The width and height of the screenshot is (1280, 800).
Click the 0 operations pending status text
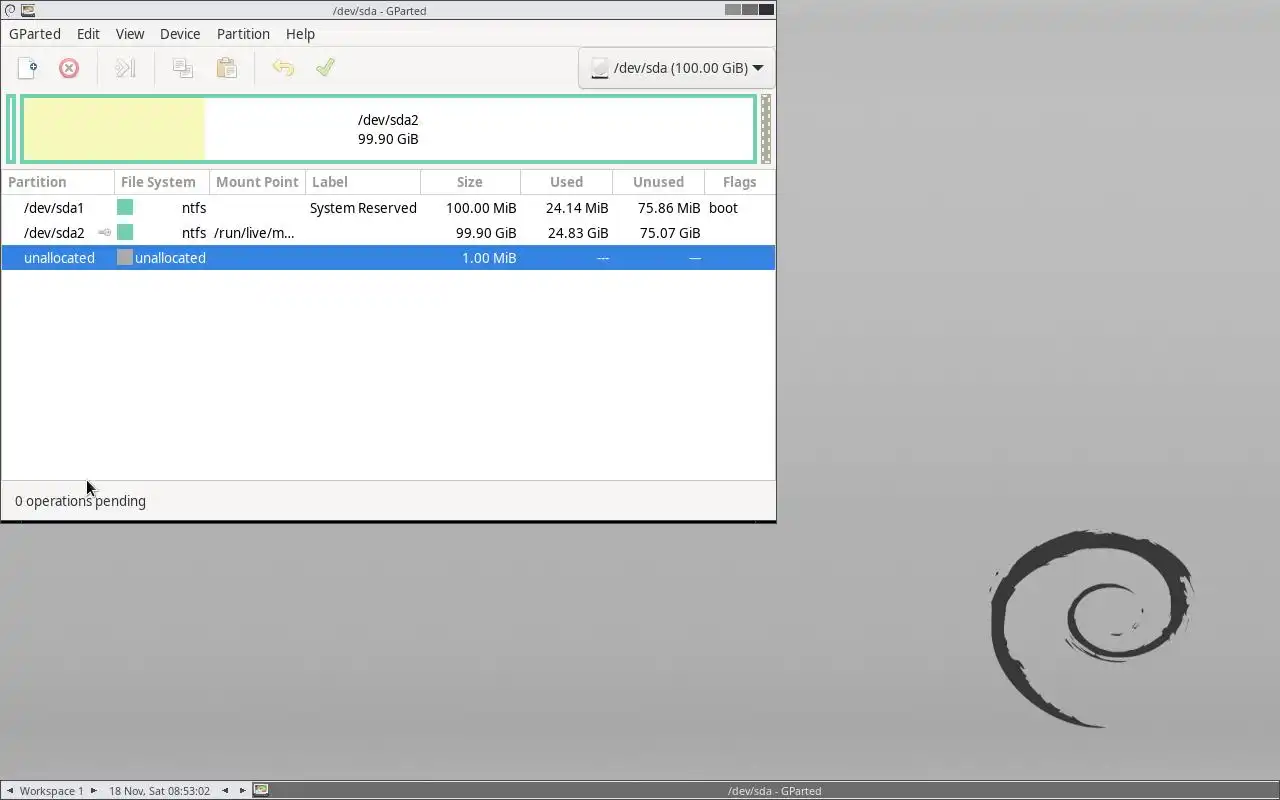tap(80, 501)
